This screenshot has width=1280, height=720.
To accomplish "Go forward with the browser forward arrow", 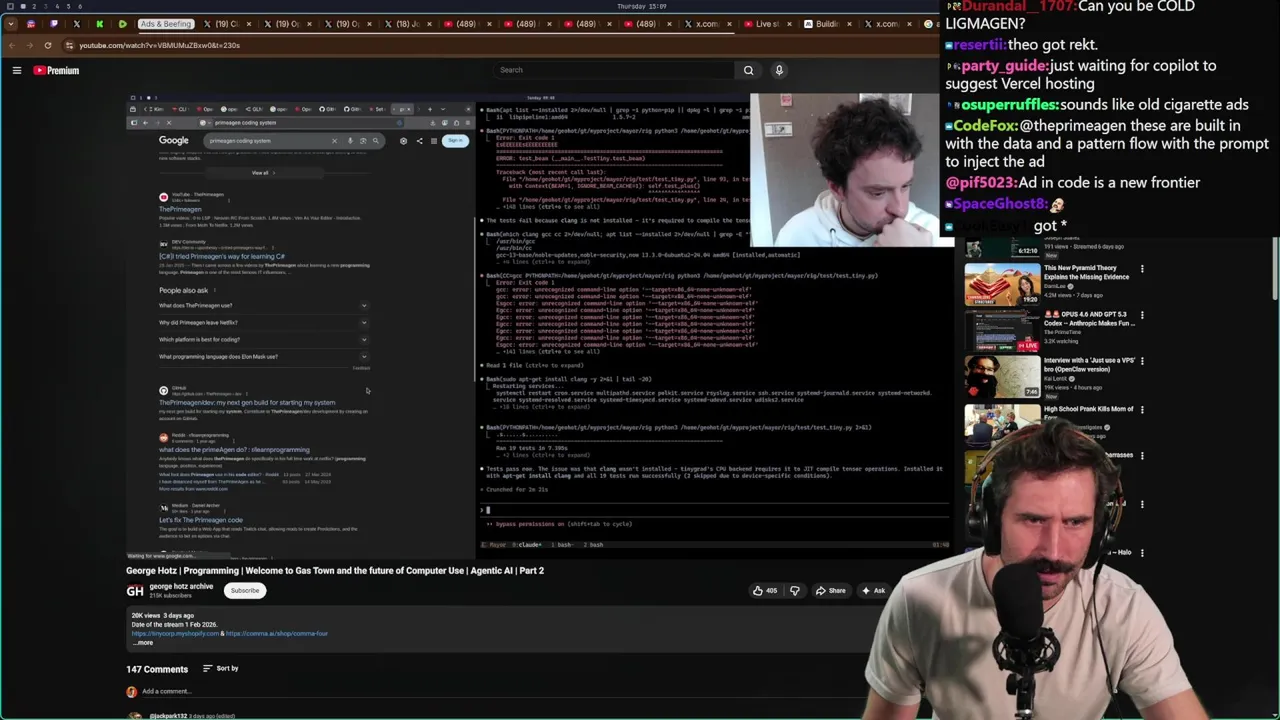I will point(29,45).
